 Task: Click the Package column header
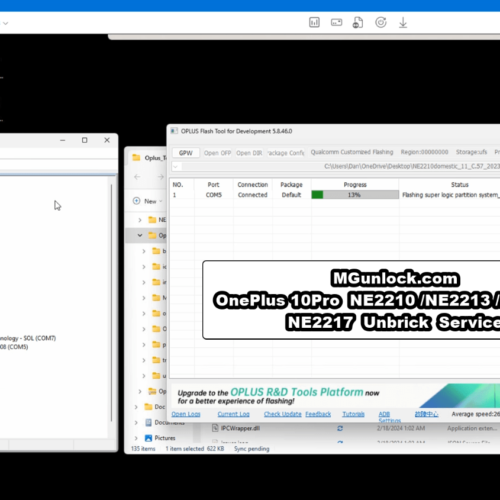click(x=291, y=185)
